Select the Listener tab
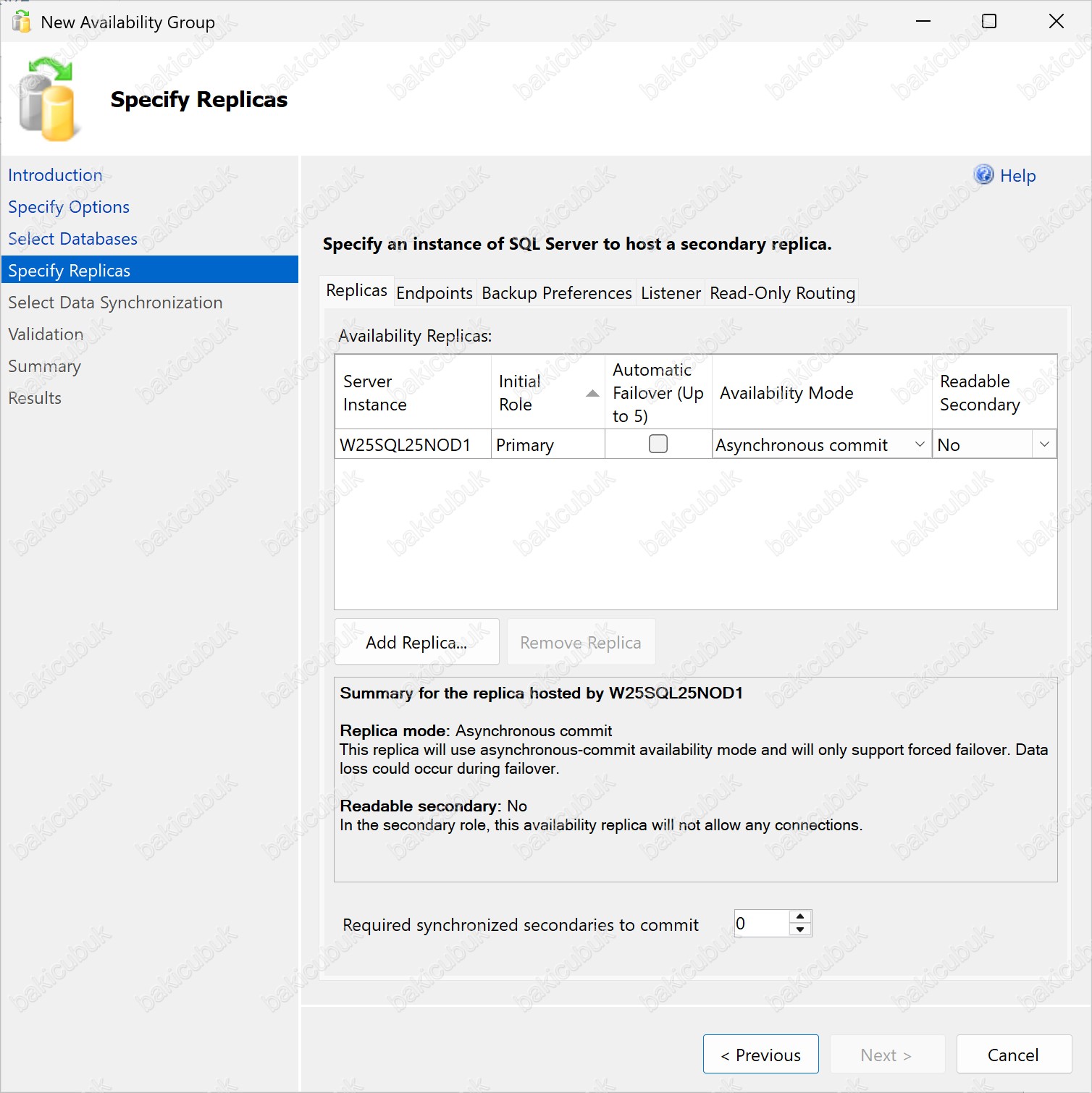The image size is (1092, 1093). pyautogui.click(x=671, y=293)
